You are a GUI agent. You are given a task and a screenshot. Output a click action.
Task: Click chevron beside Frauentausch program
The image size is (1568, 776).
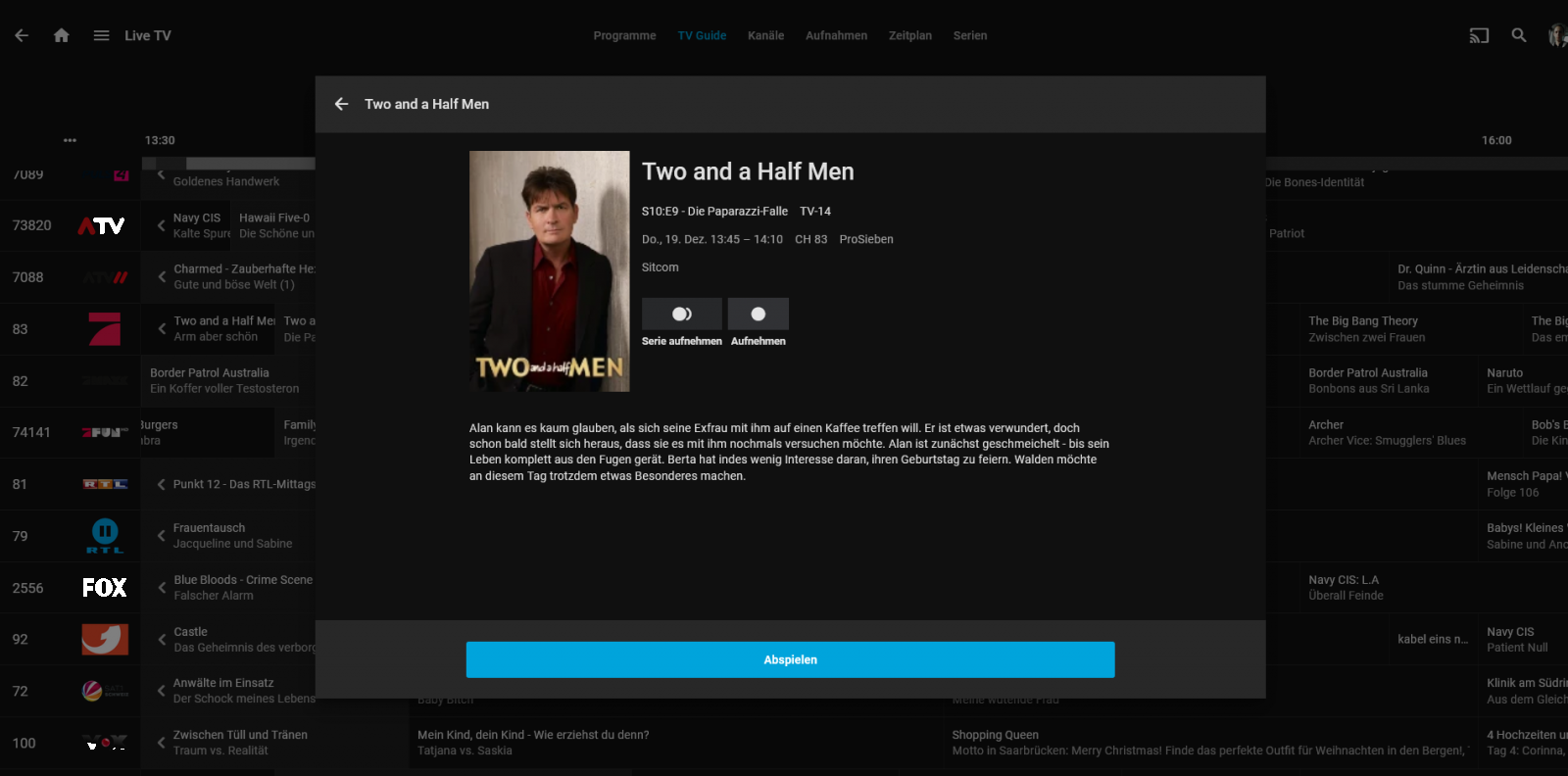(x=161, y=535)
